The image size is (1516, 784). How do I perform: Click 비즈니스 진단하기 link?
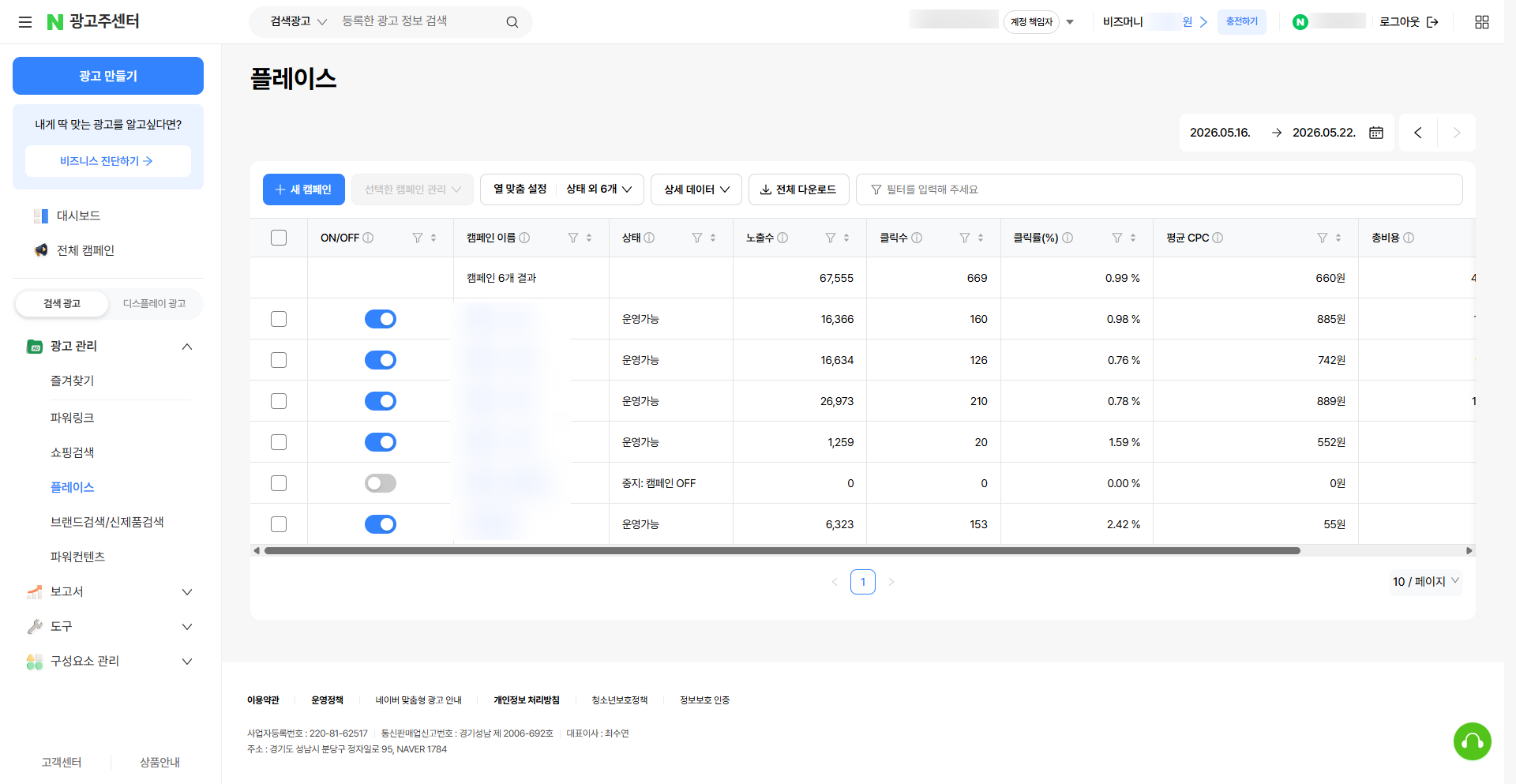click(108, 161)
